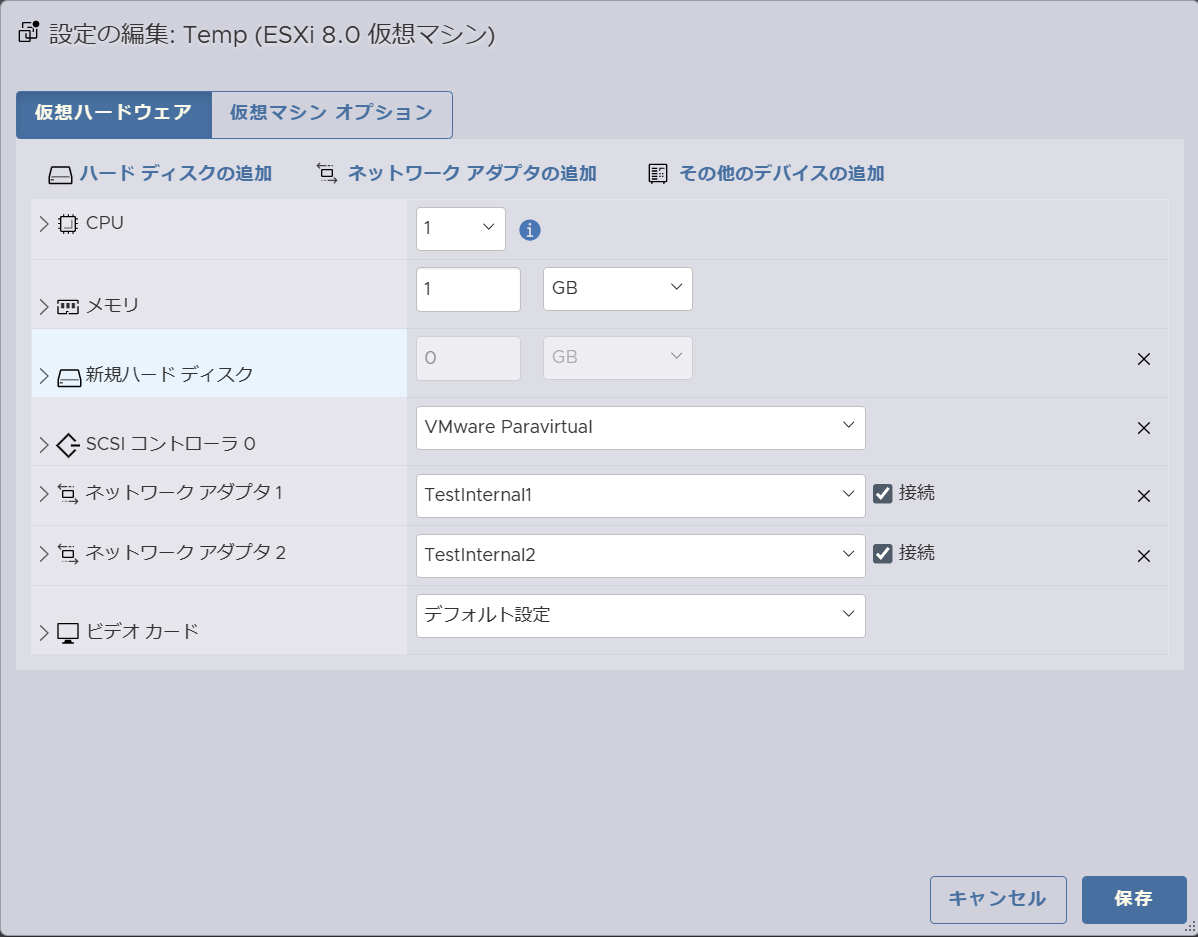This screenshot has width=1198, height=937.
Task: Open the CPU count dropdown
Action: [461, 229]
